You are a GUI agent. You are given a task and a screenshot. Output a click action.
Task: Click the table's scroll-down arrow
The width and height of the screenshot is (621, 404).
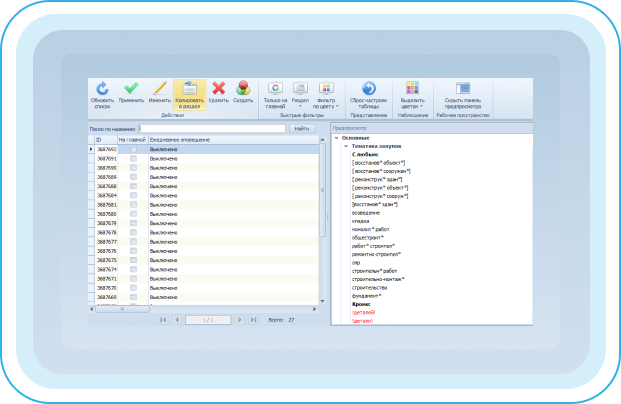click(322, 301)
